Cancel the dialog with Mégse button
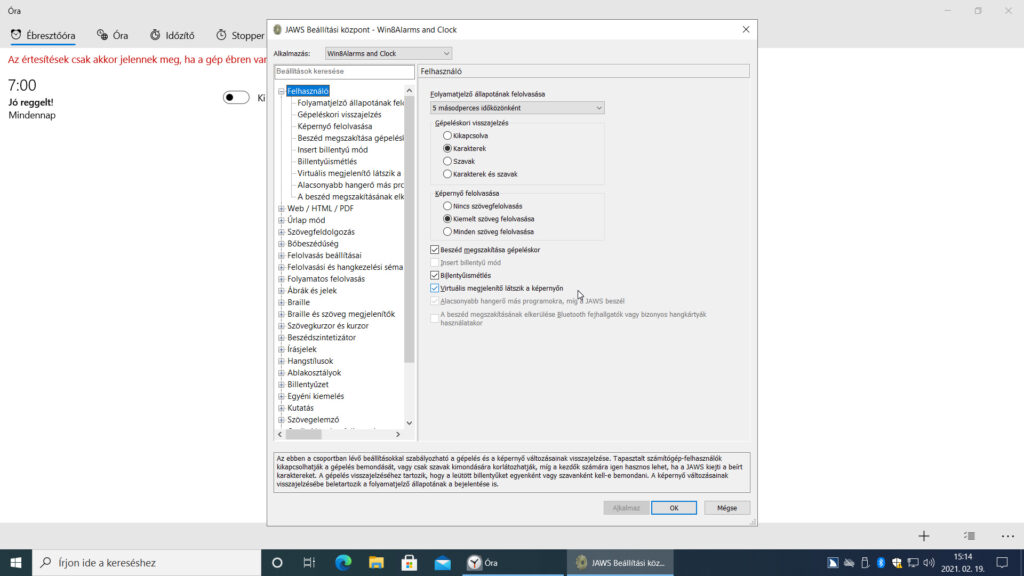Viewport: 1024px width, 576px height. pos(727,508)
